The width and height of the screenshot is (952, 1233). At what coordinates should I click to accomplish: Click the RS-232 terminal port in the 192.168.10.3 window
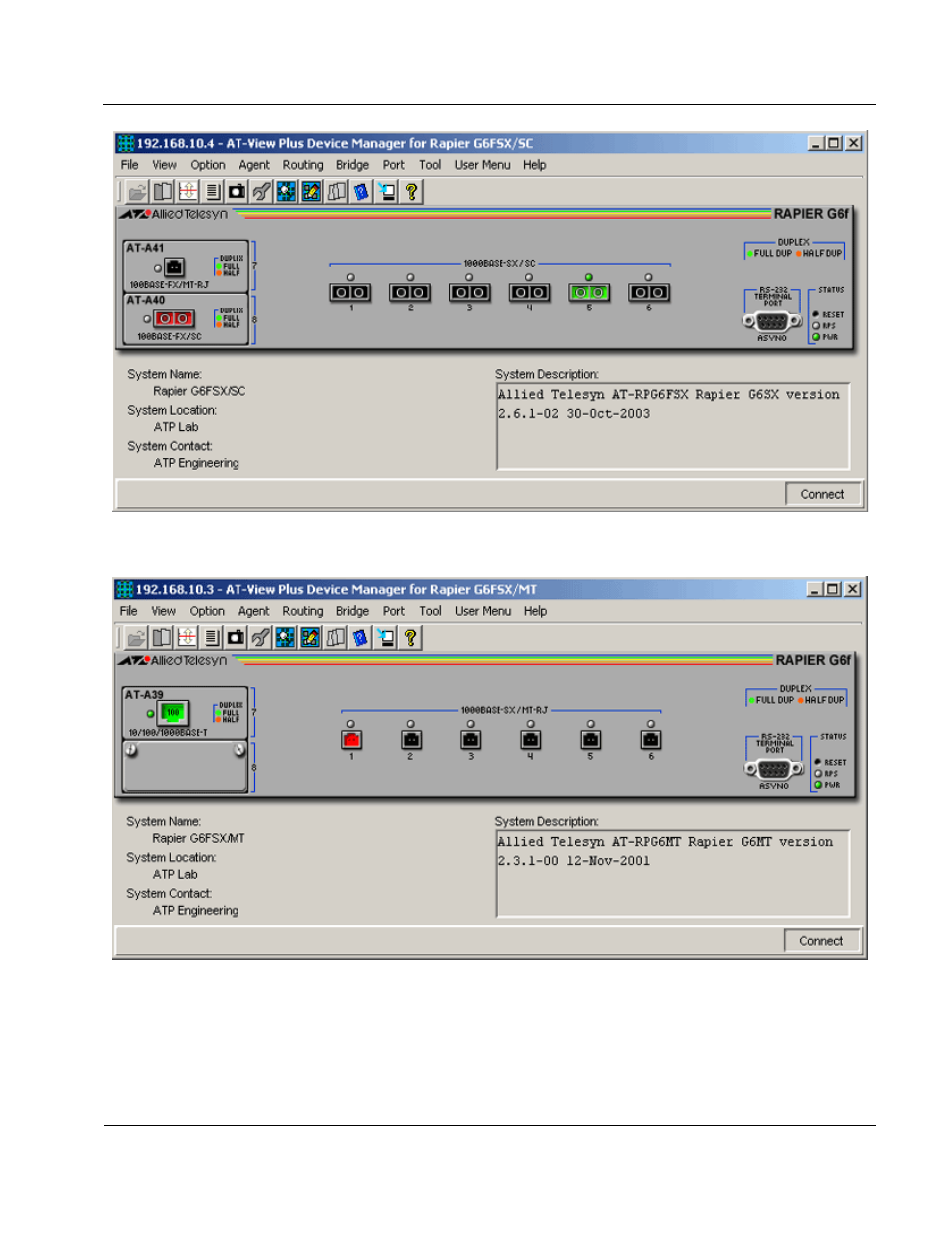[775, 769]
